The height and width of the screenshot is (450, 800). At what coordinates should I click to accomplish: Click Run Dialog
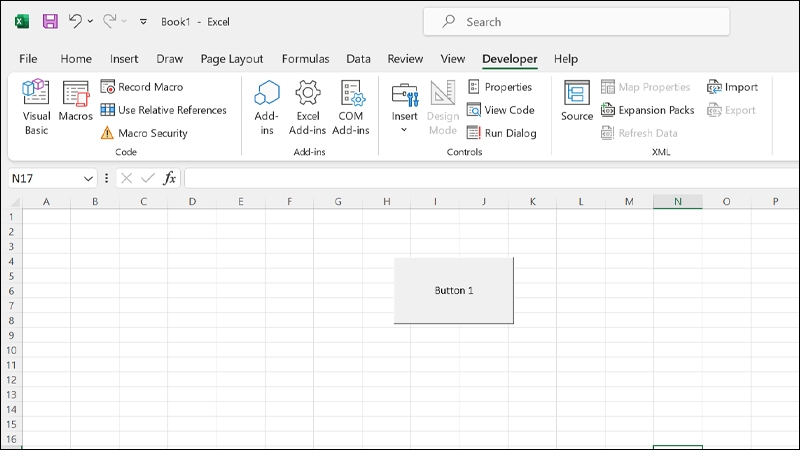pyautogui.click(x=502, y=133)
